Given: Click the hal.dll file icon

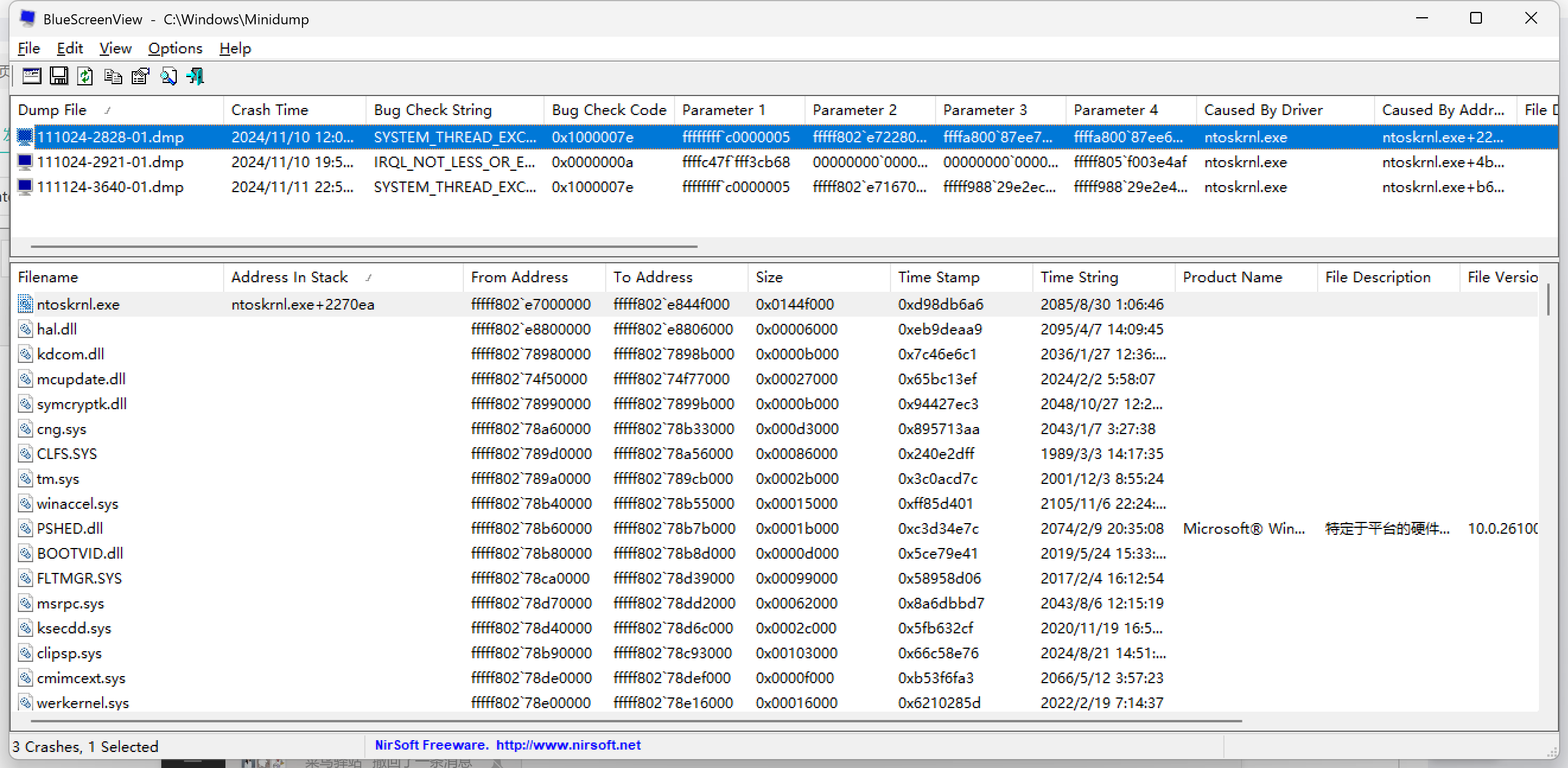Looking at the screenshot, I should (x=25, y=329).
